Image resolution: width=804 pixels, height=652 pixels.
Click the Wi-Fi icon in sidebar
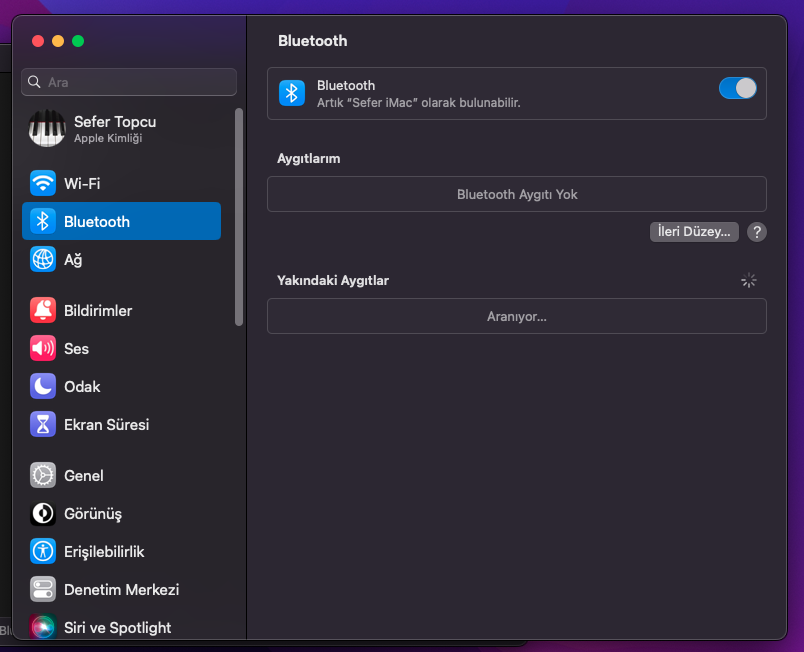tap(43, 184)
